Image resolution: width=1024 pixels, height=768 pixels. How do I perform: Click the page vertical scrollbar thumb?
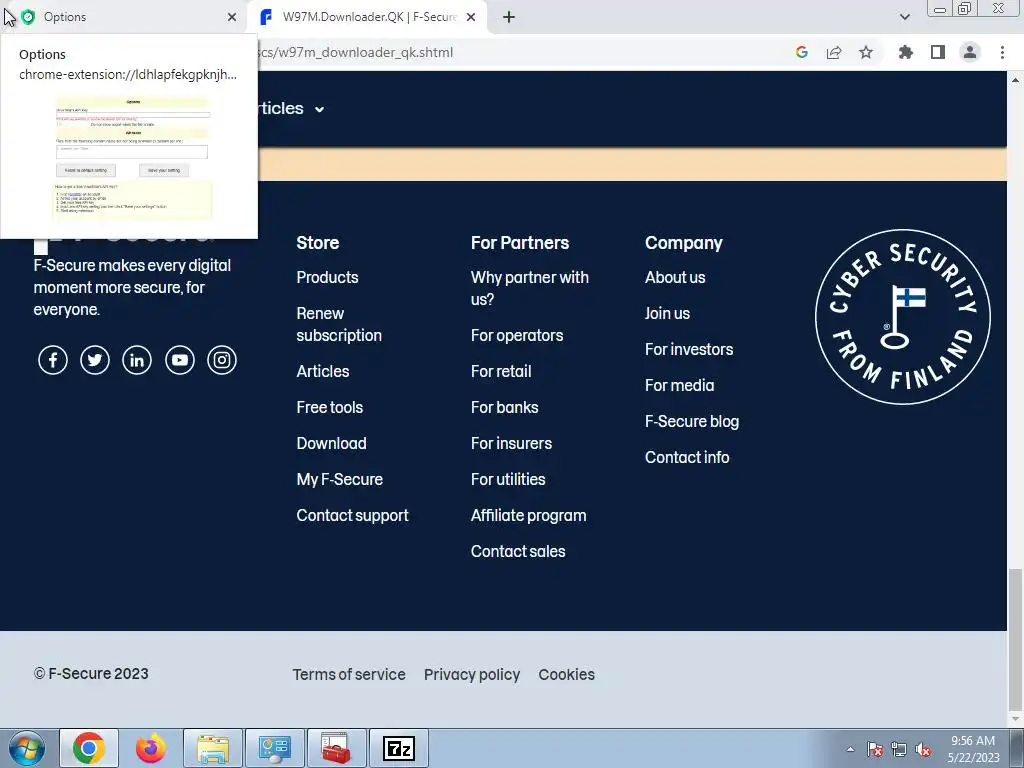point(1015,640)
